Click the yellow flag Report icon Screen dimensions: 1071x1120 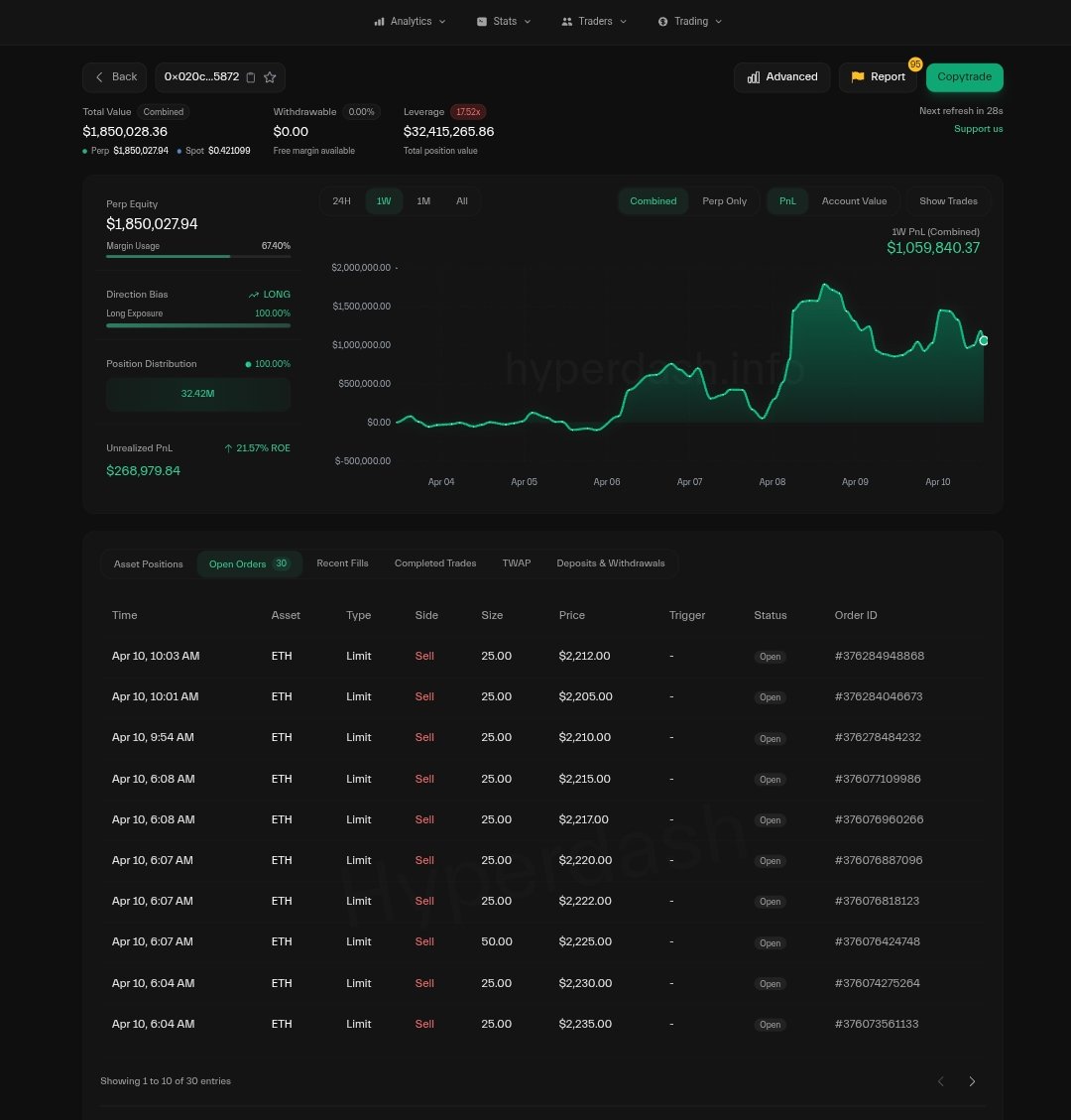point(858,77)
